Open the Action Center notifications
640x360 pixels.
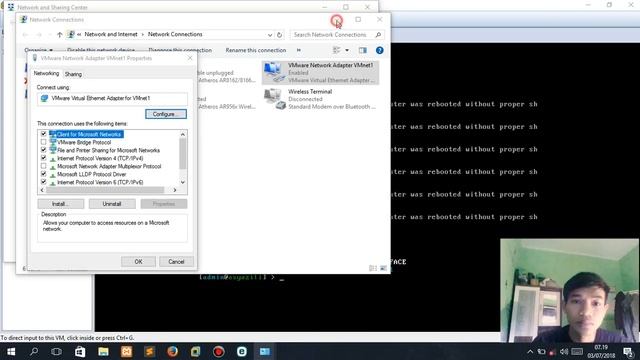[x=628, y=351]
